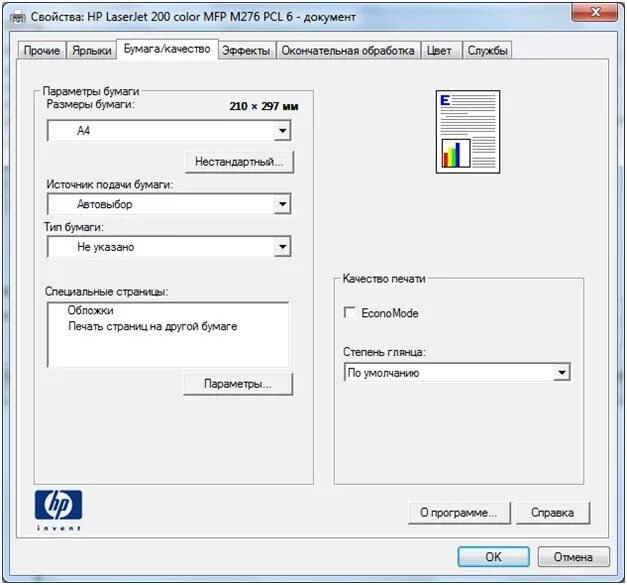Screen dimensions: 627x585
Task: Click the 210 × 297 мм size text
Action: coord(264,106)
